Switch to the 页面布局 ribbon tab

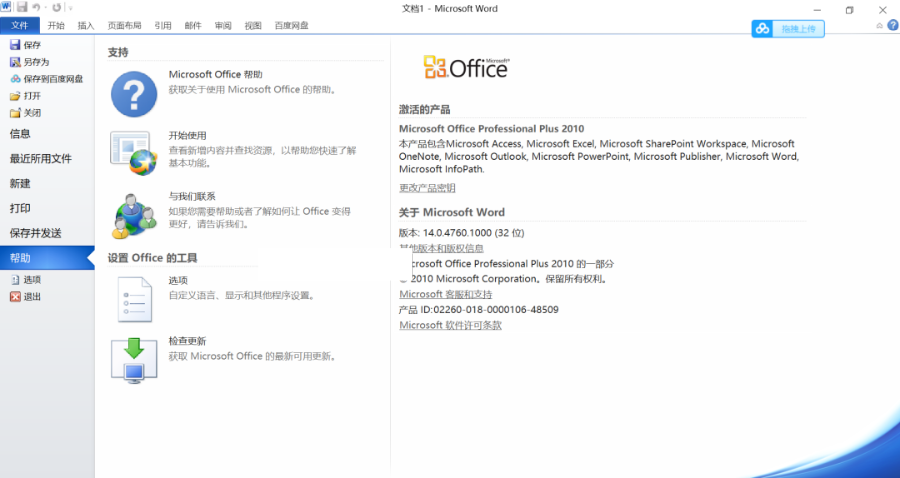(x=125, y=25)
